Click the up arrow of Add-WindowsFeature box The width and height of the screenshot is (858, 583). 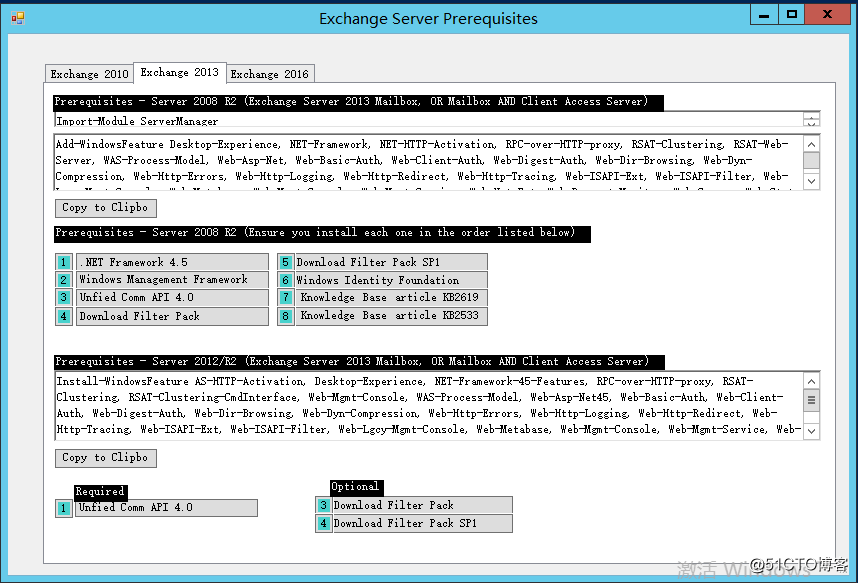(x=811, y=144)
